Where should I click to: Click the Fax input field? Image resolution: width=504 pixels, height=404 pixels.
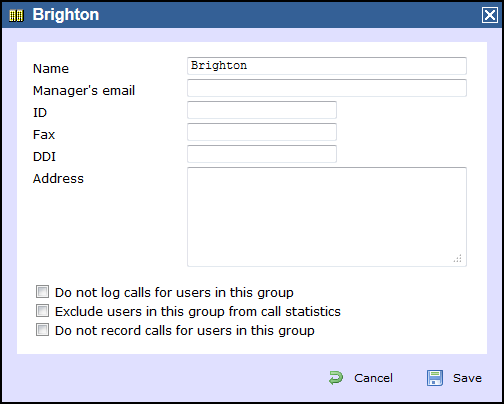[262, 132]
